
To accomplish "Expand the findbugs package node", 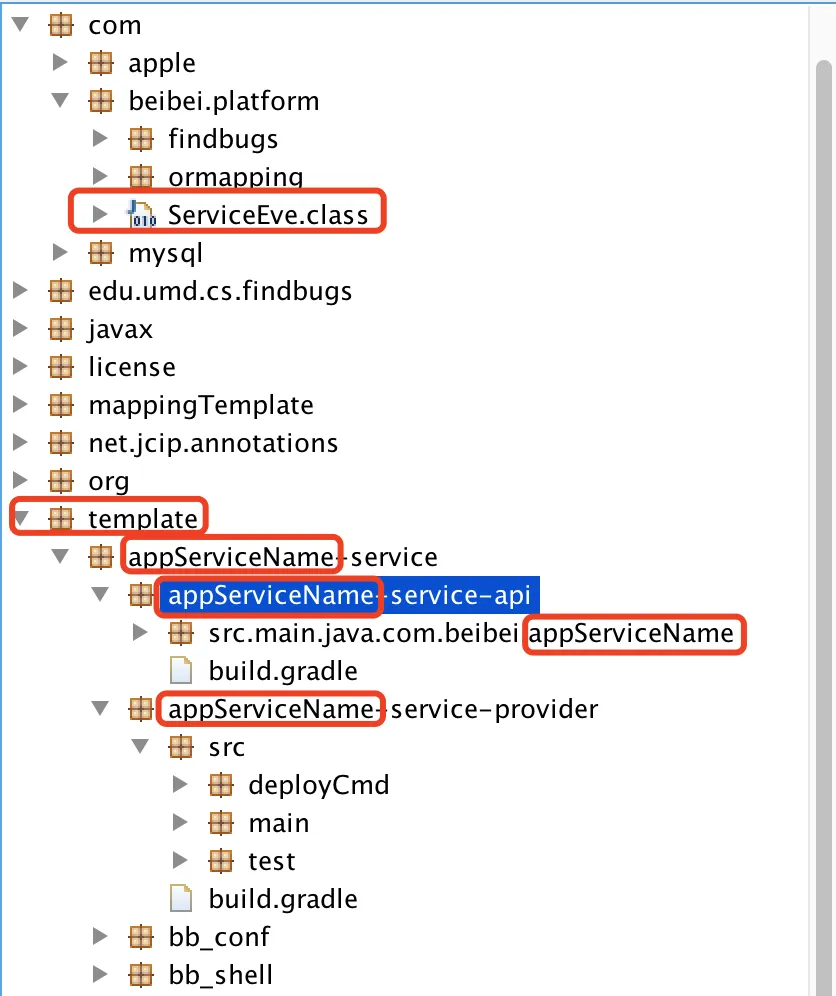I will (100, 138).
